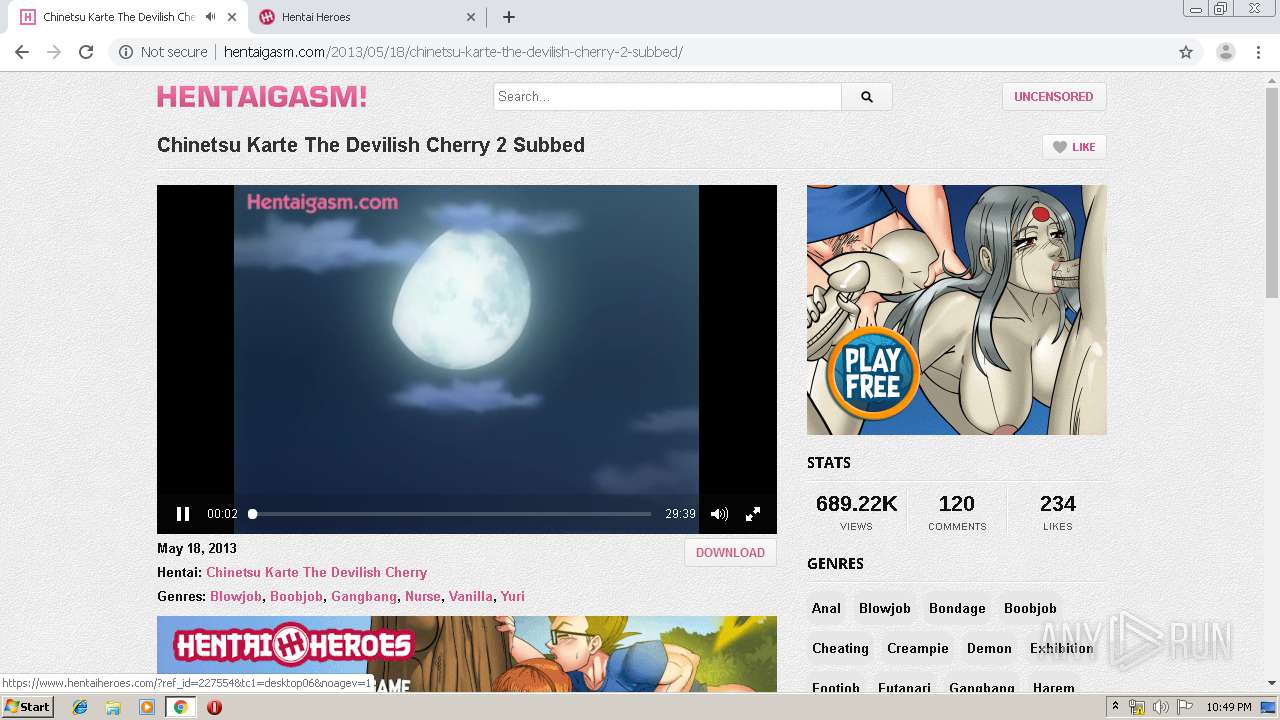This screenshot has height=720, width=1280.
Task: Open the Nurse genre link
Action: 423,596
